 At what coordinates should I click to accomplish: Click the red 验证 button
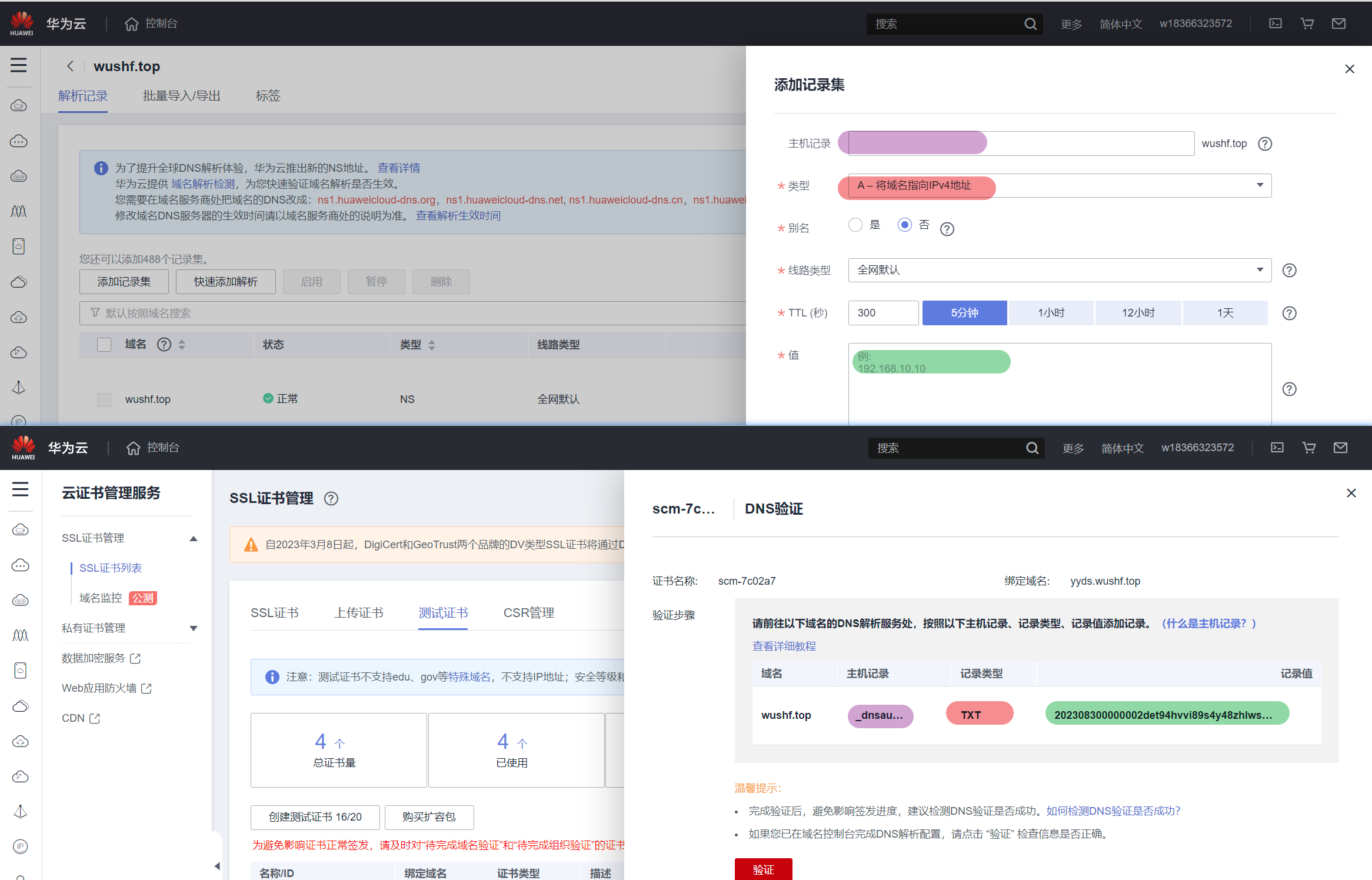pos(763,869)
